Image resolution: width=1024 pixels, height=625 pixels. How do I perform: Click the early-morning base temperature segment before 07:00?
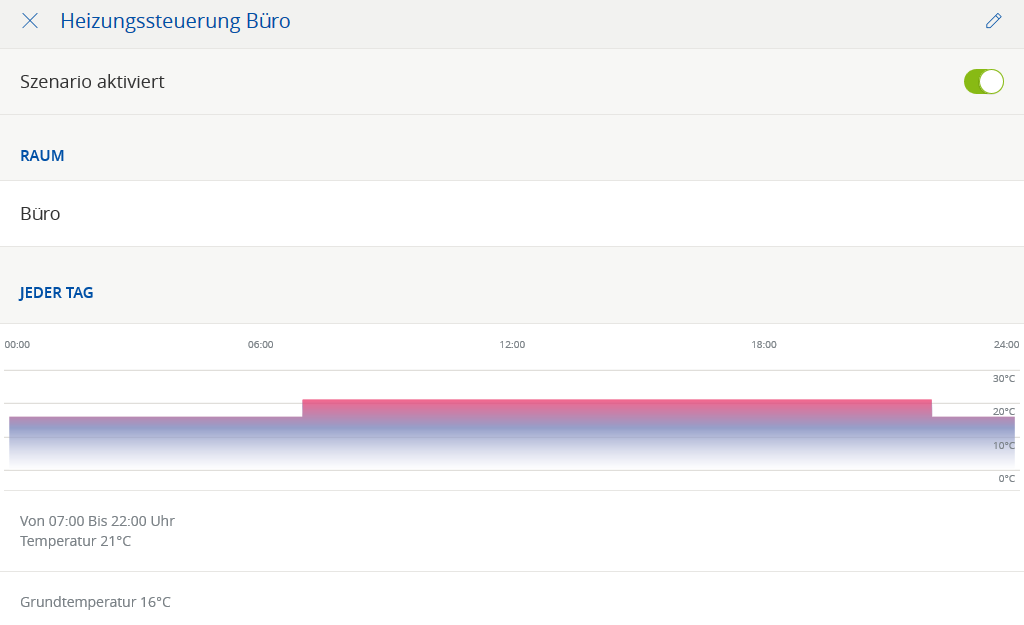tap(155, 440)
